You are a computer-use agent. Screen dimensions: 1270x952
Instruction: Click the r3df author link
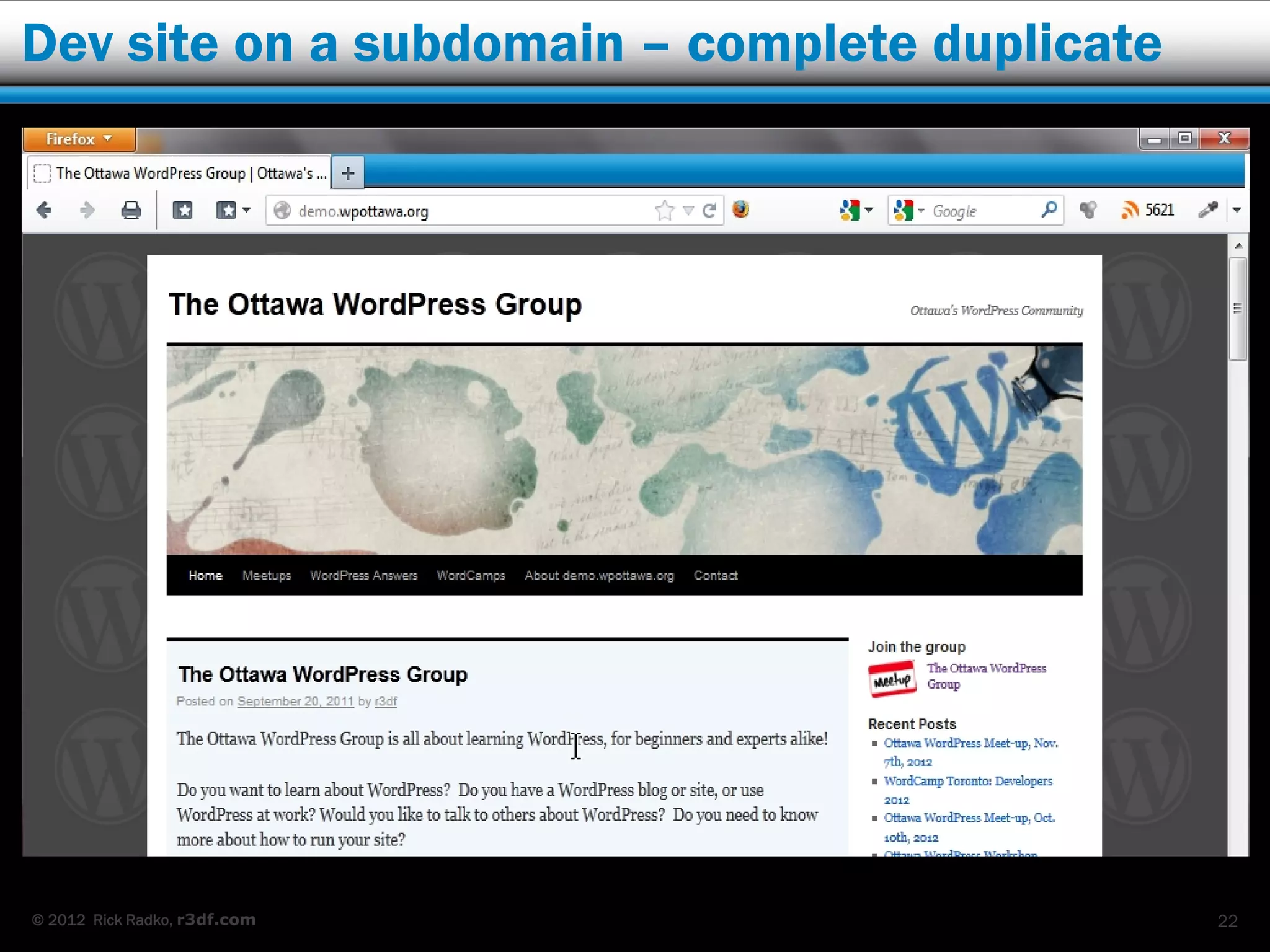point(386,701)
